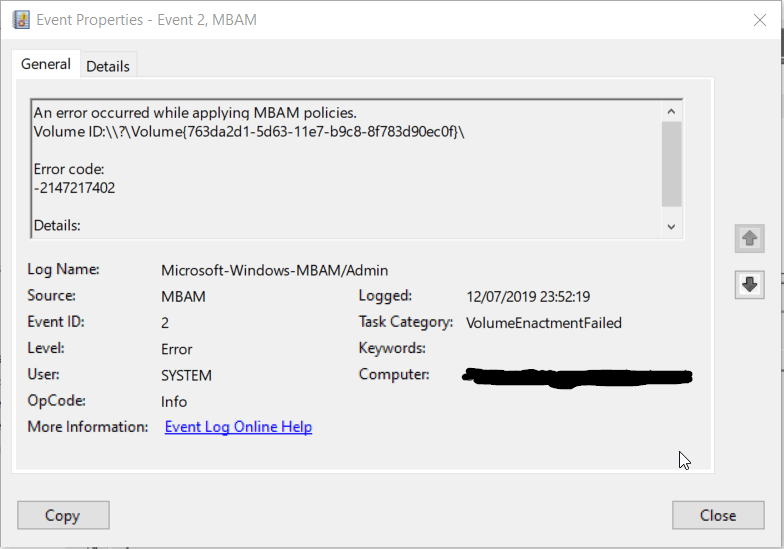Click the description box scrollbar thumb

pyautogui.click(x=671, y=163)
